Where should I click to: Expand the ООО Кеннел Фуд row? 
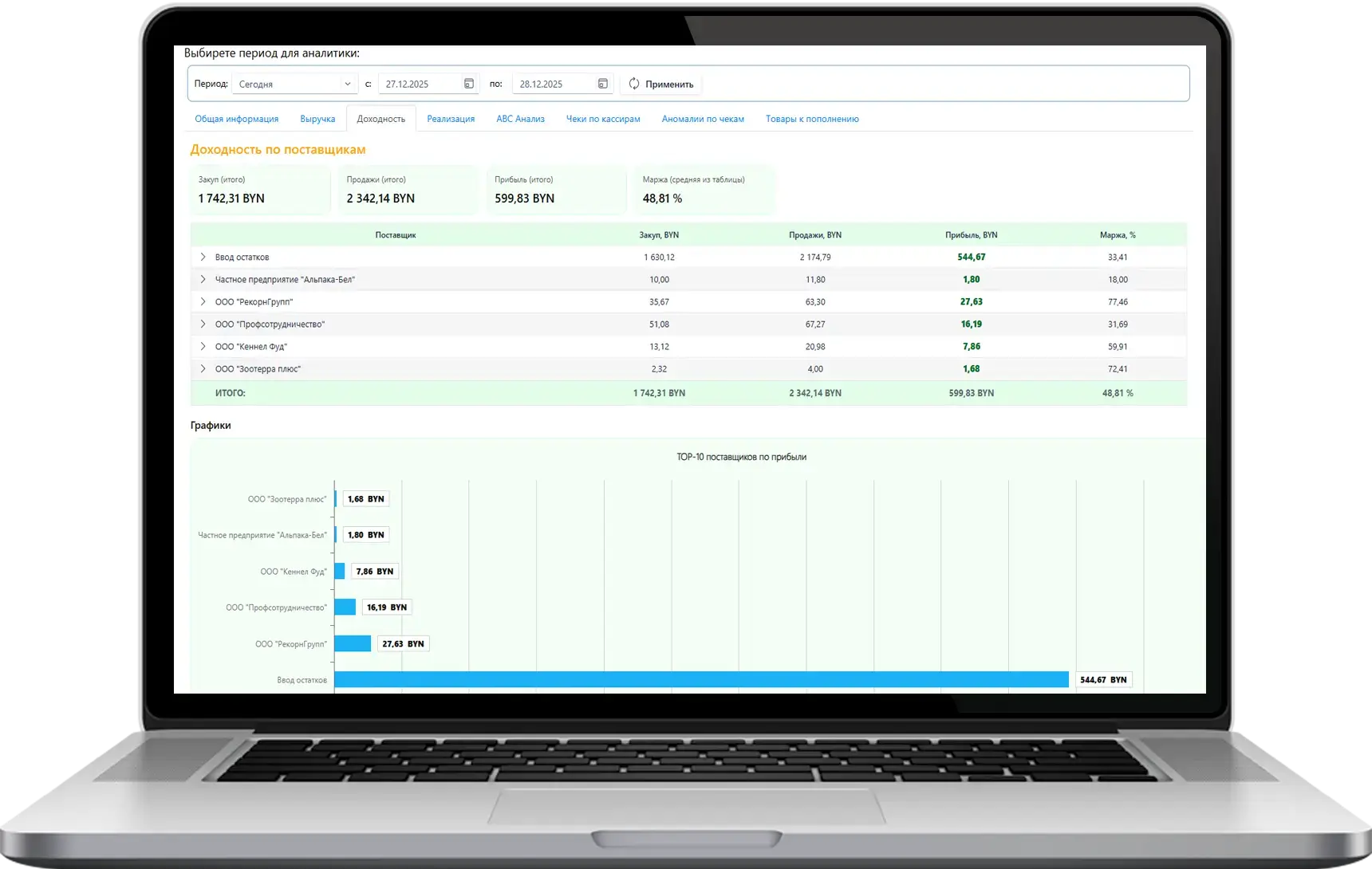click(203, 346)
